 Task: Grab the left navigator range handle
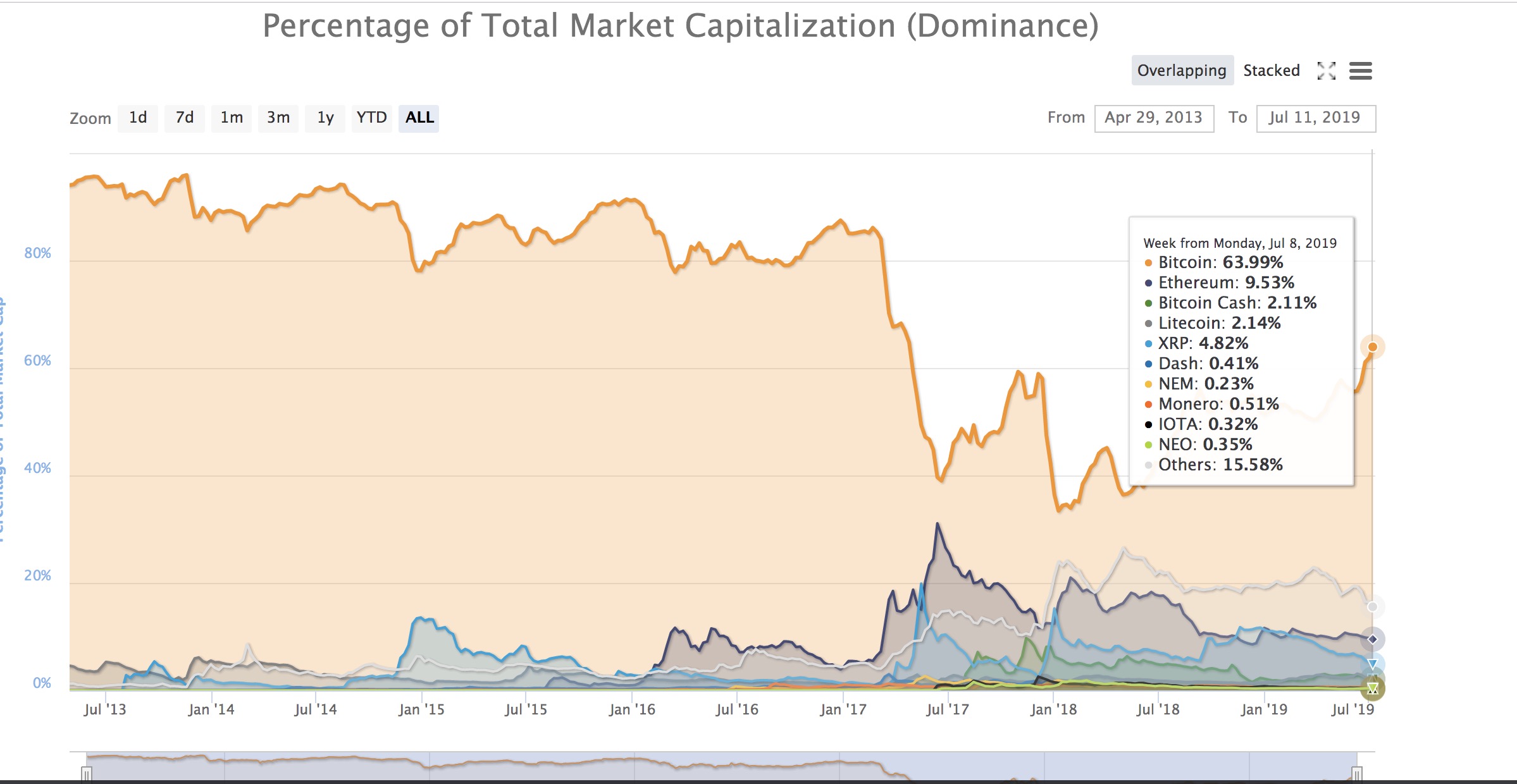point(87,774)
